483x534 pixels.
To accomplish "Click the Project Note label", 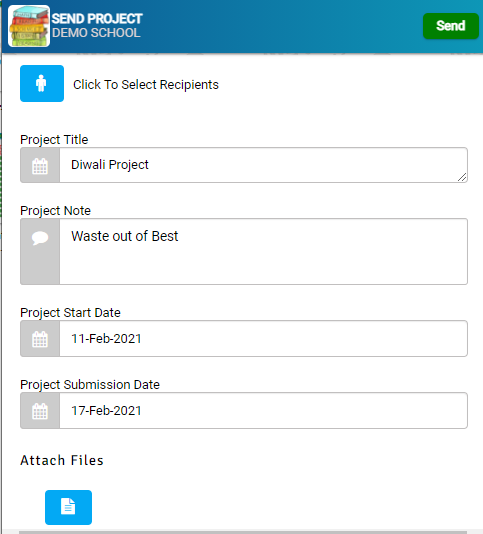I will tap(56, 211).
